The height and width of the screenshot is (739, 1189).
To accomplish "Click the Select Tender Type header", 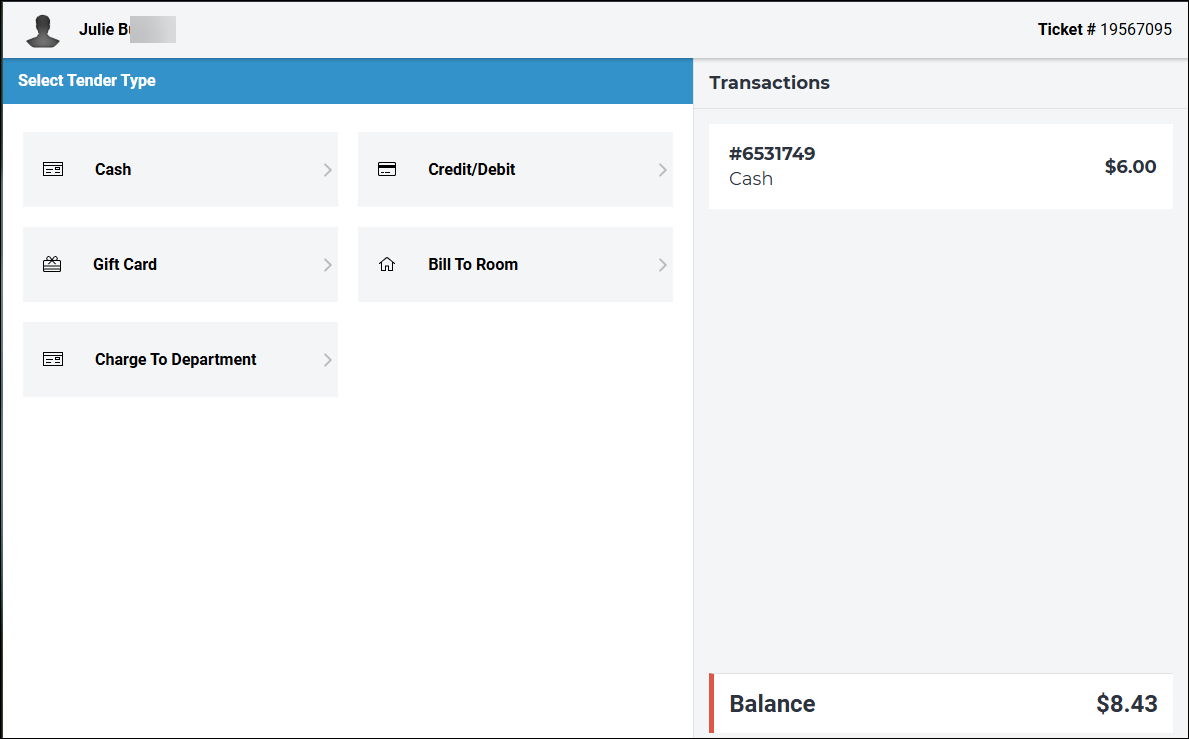I will click(x=86, y=80).
